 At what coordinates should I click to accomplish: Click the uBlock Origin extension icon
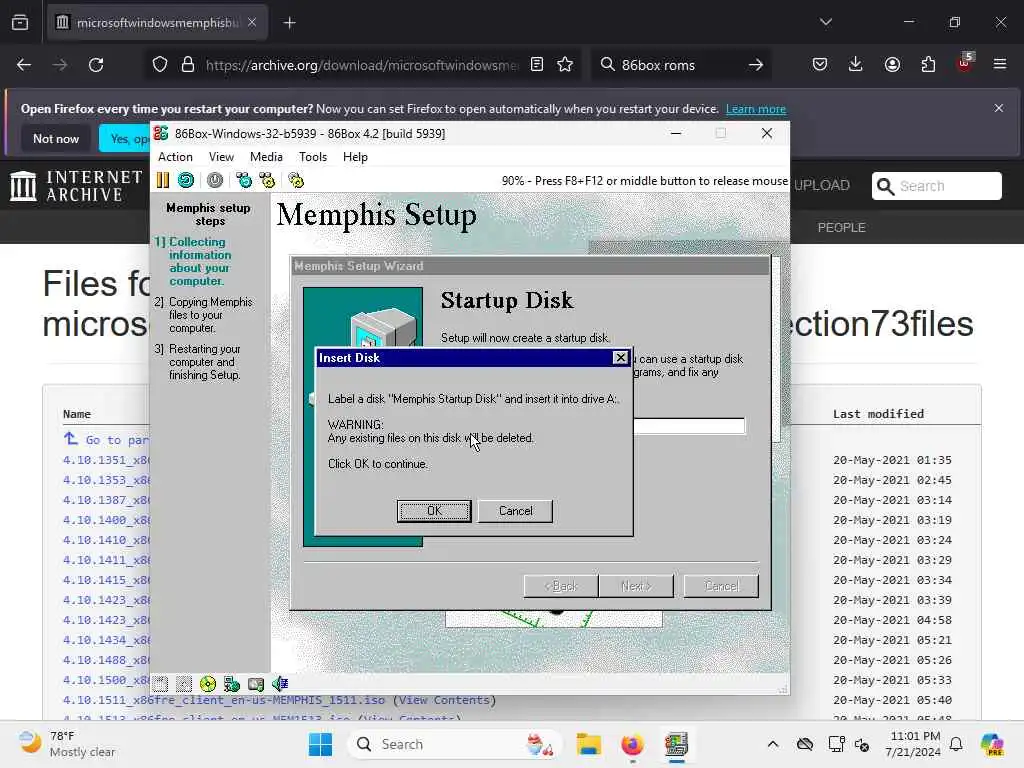[965, 63]
